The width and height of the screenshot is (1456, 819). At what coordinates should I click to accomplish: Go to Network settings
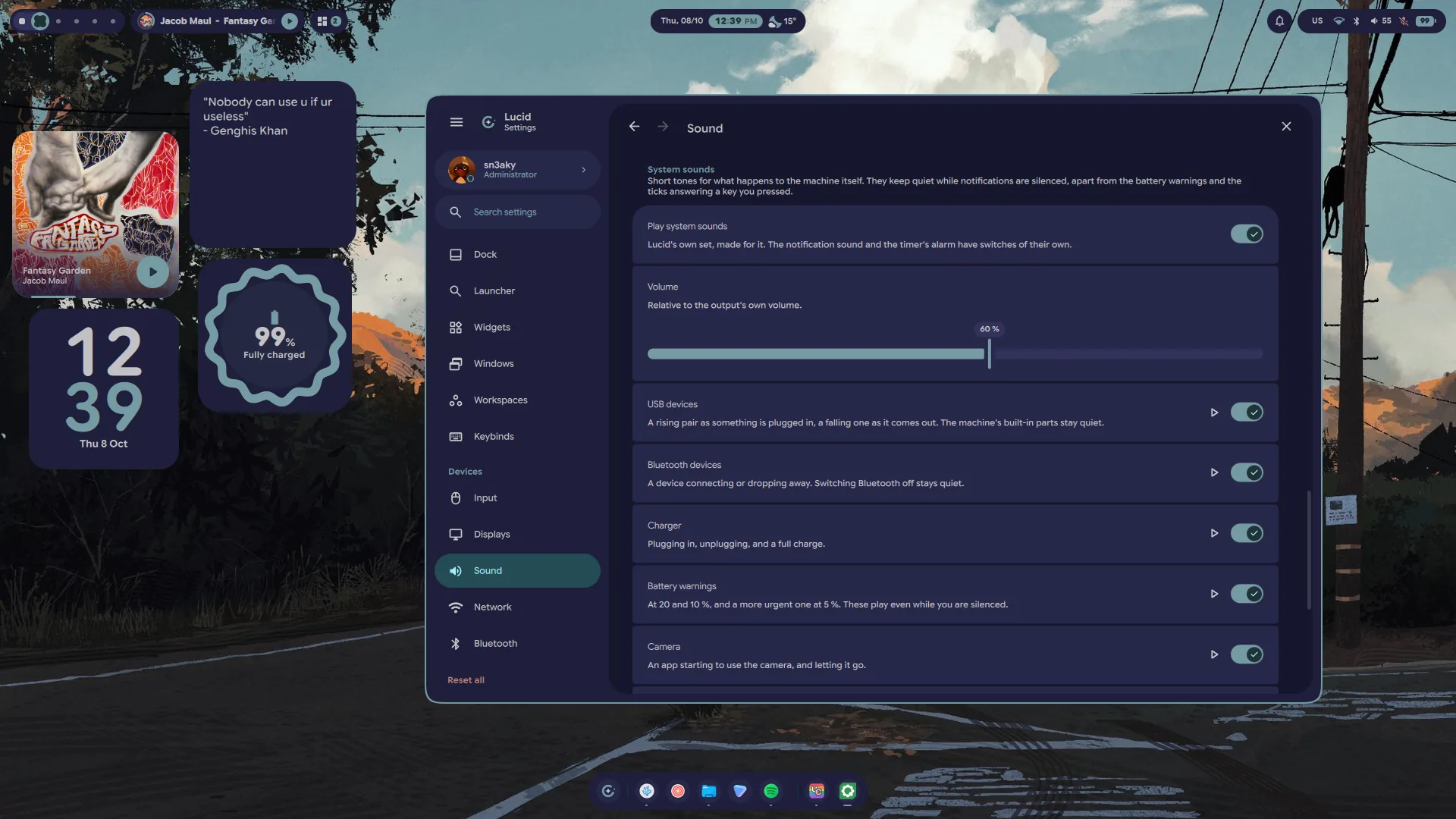(517, 607)
